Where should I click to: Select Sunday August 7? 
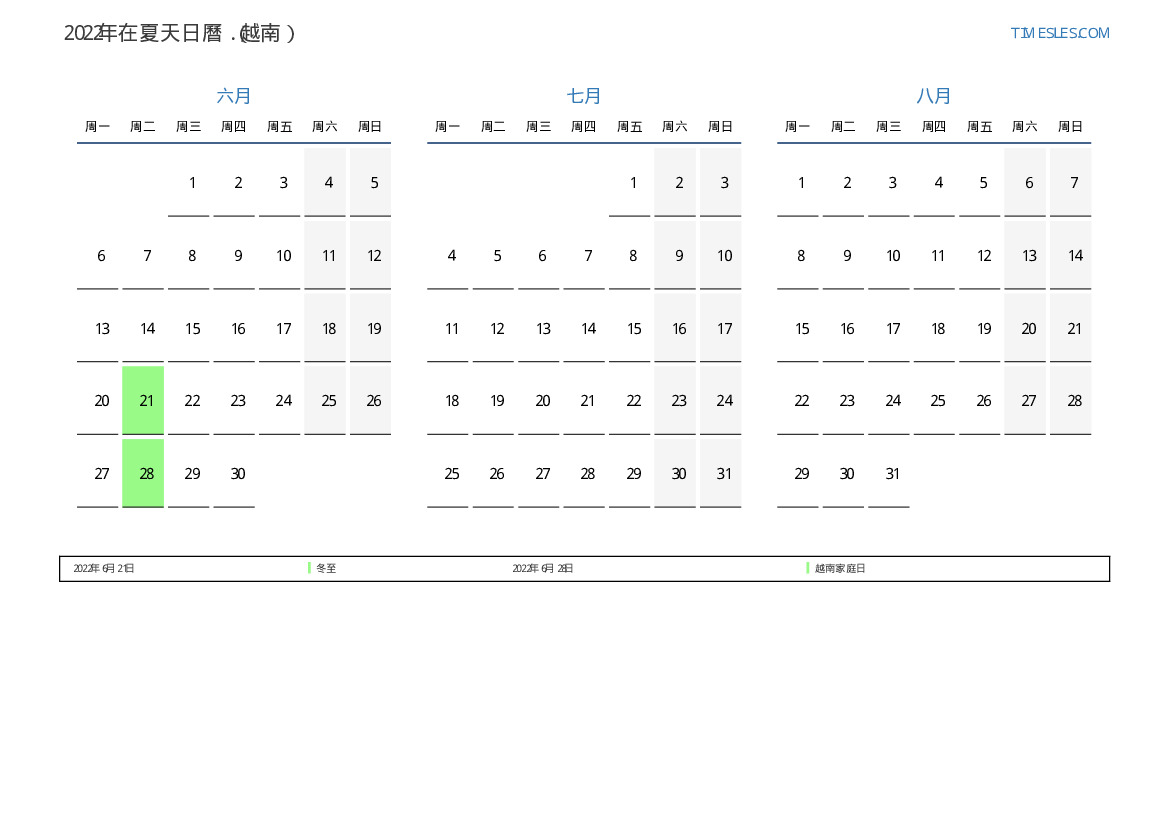[1071, 183]
